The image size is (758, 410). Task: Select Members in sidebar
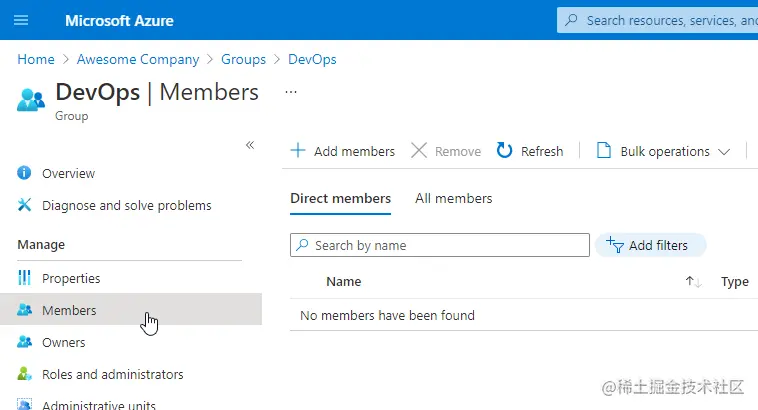pos(131,309)
